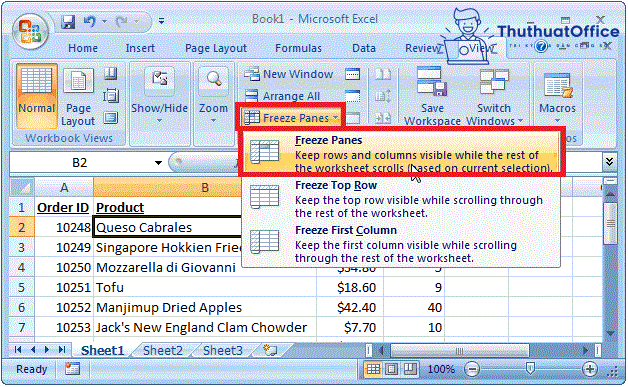628x387 pixels.
Task: Click the Office button logo
Action: [30, 31]
